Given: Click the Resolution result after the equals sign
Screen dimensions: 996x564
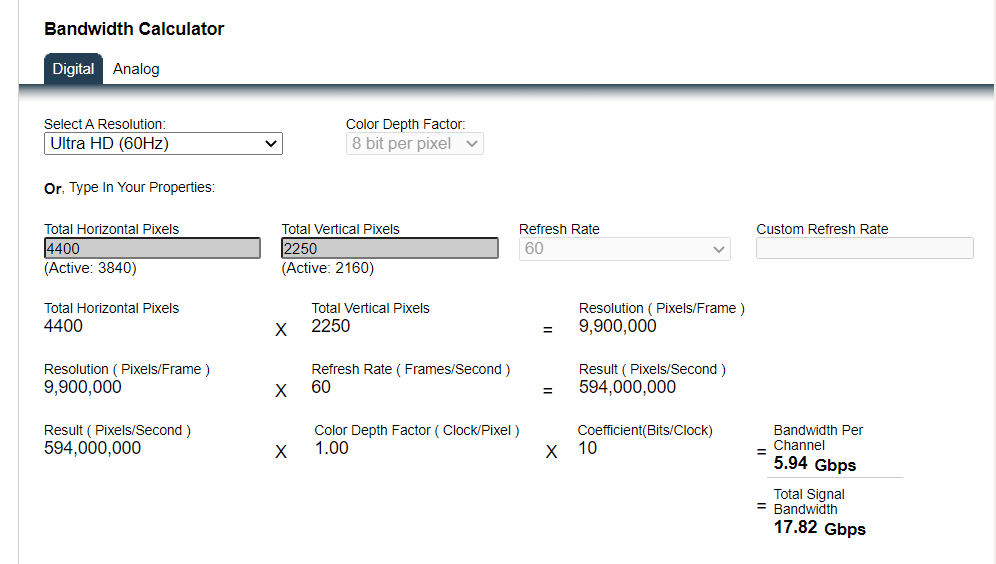Looking at the screenshot, I should [617, 326].
